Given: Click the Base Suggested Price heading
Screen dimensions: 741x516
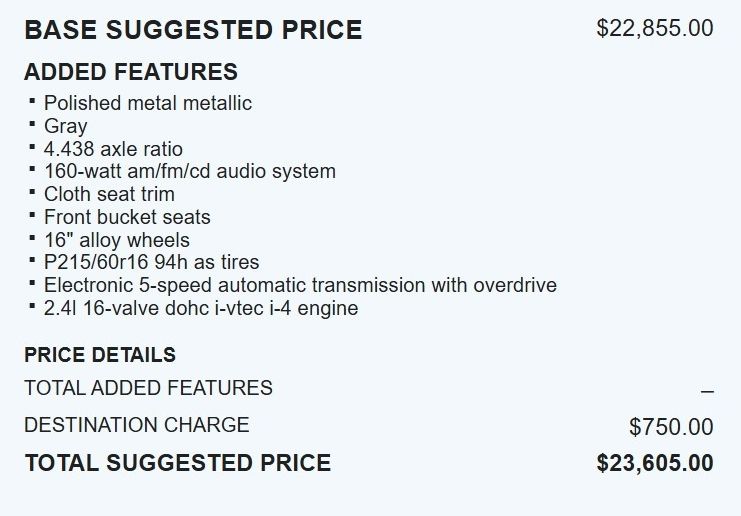Looking at the screenshot, I should 193,30.
